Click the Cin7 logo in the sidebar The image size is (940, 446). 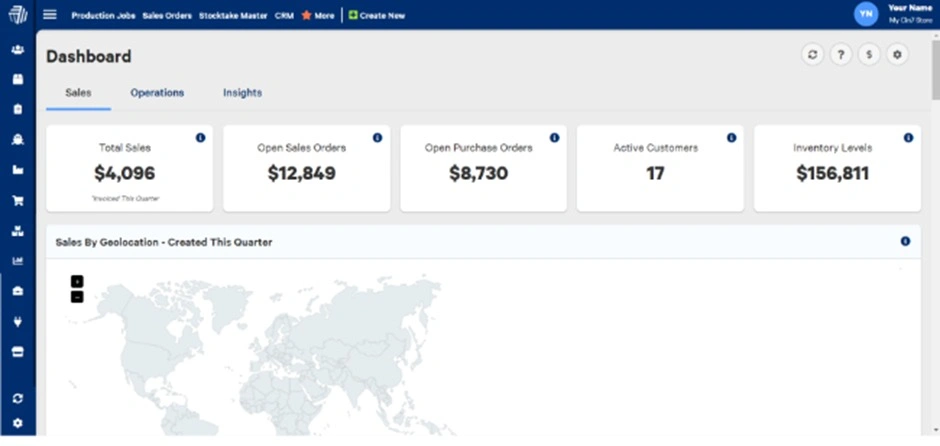coord(17,15)
